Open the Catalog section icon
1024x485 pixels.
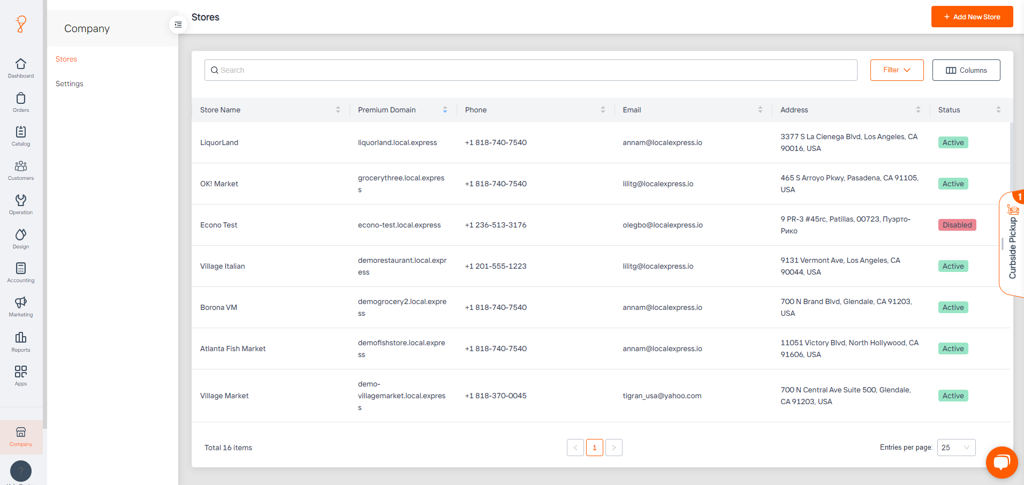pos(21,132)
